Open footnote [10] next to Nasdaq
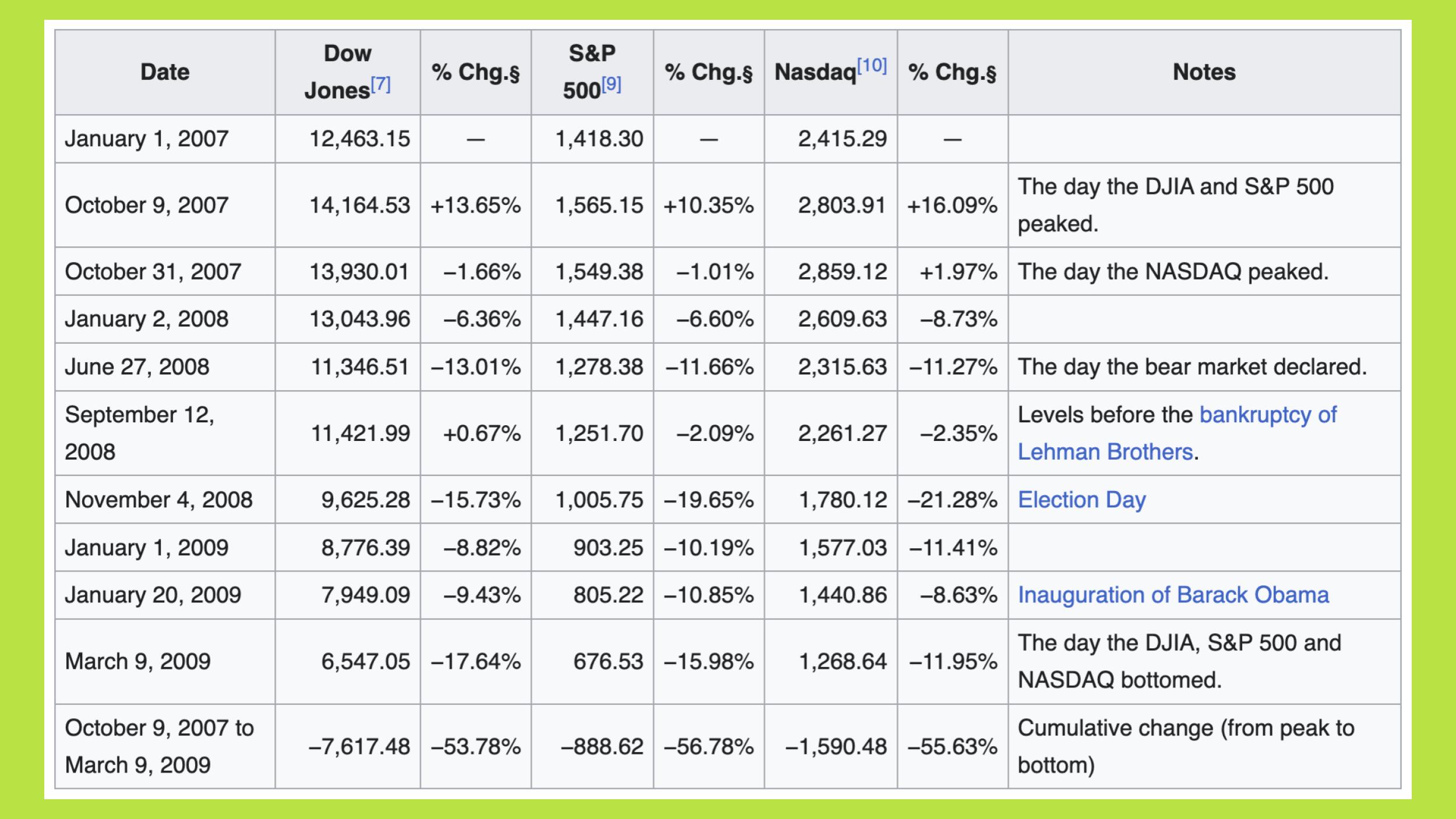 (x=872, y=66)
